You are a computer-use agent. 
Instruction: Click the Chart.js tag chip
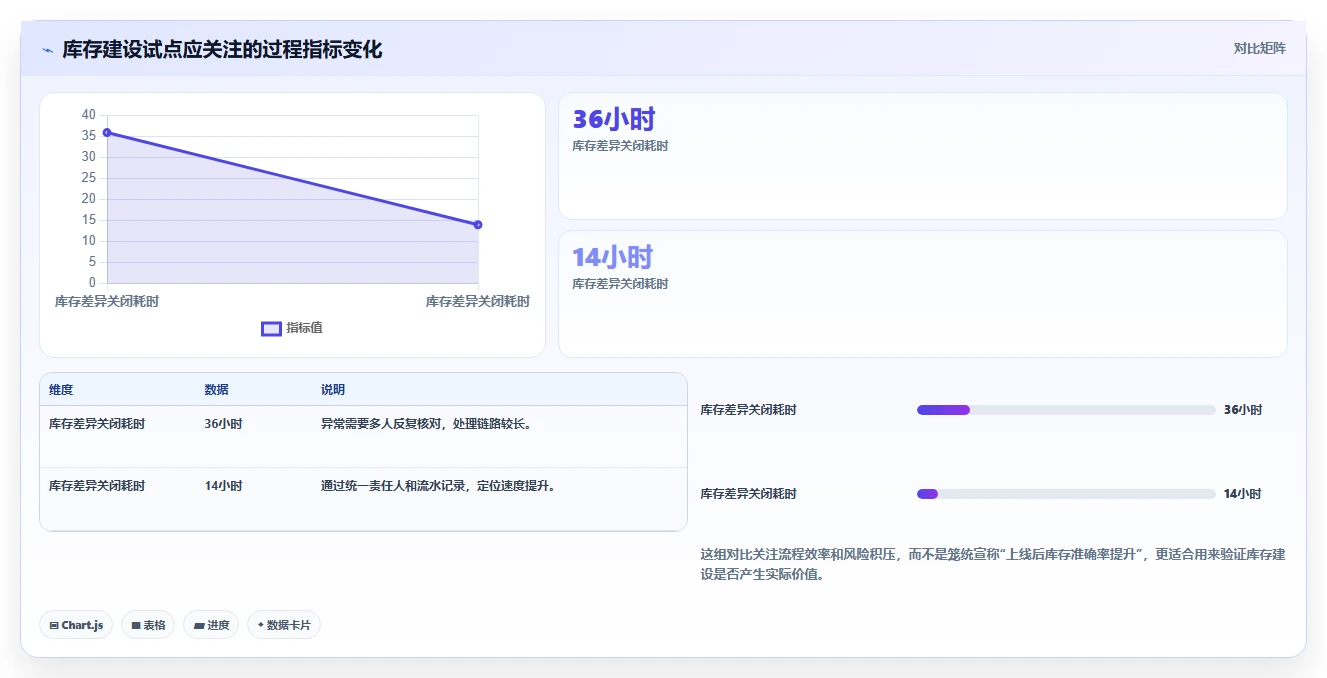tap(76, 625)
